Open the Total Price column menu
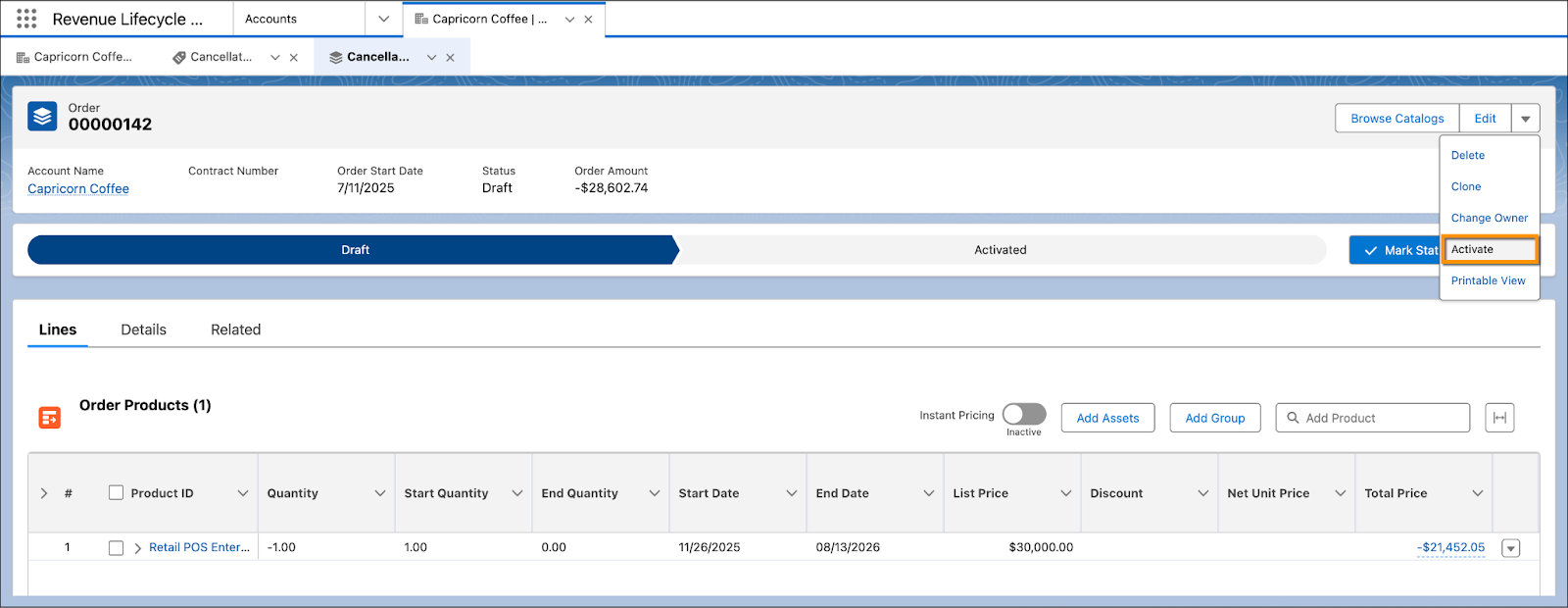This screenshot has width=1568, height=608. [x=1478, y=493]
